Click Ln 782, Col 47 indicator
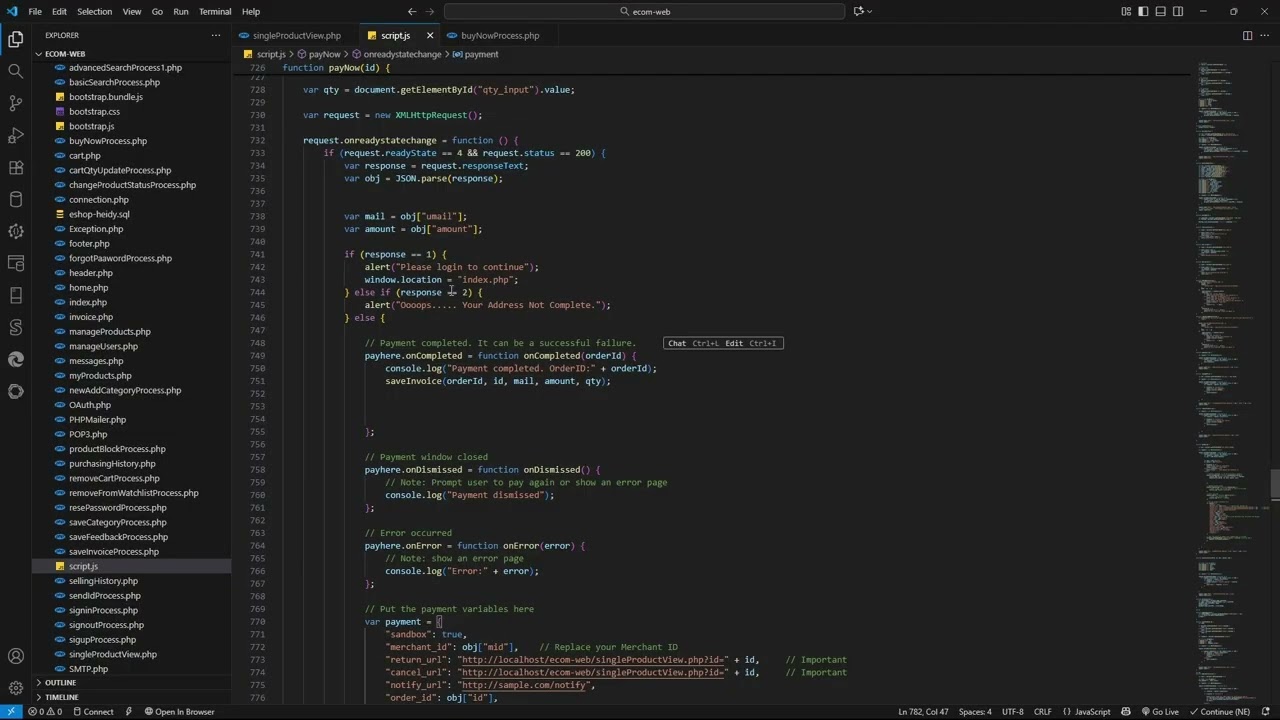The image size is (1280, 720). pyautogui.click(x=923, y=712)
